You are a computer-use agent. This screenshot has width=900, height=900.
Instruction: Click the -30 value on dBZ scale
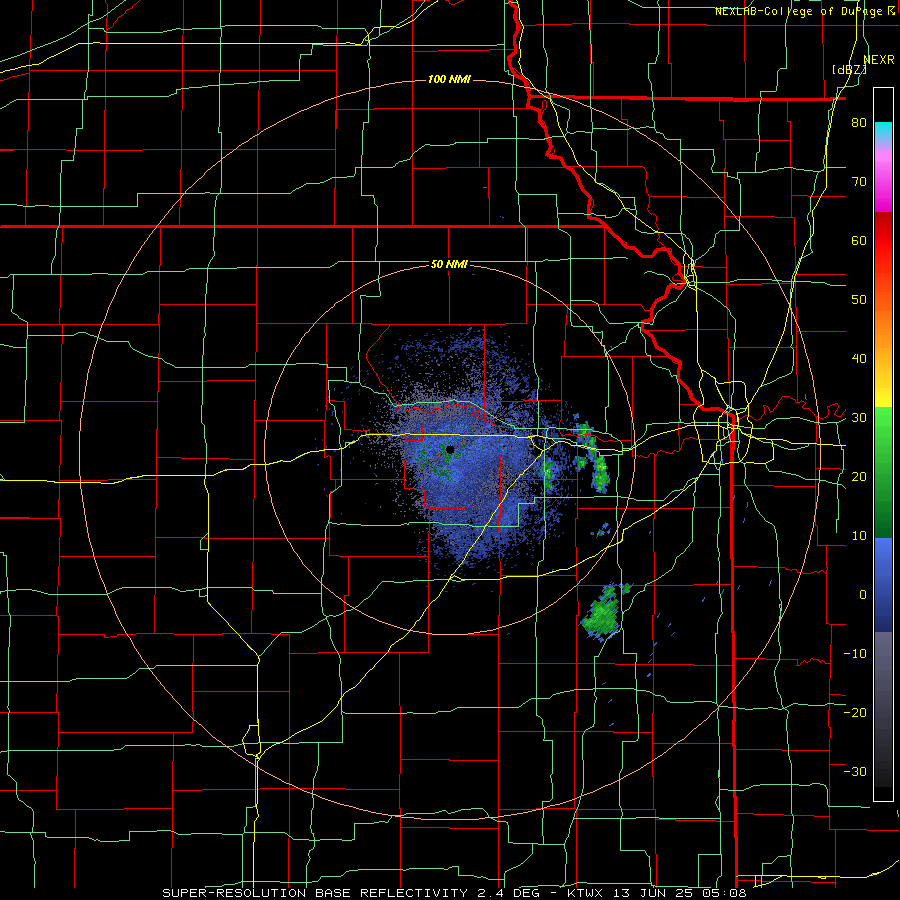855,771
